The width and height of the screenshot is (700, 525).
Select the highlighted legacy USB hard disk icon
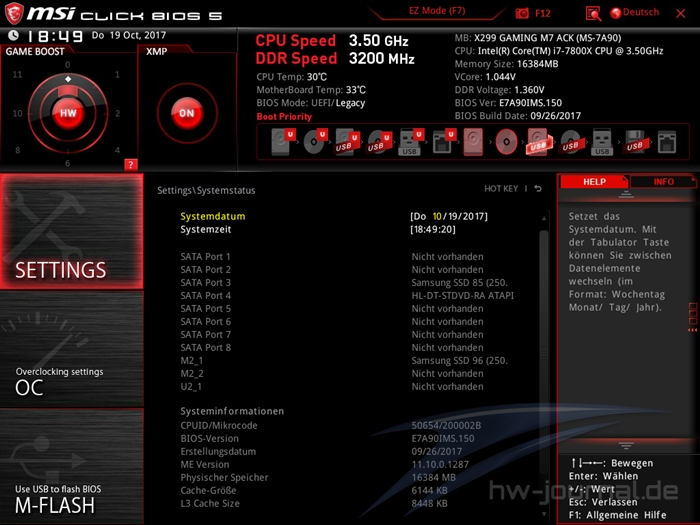click(x=539, y=142)
